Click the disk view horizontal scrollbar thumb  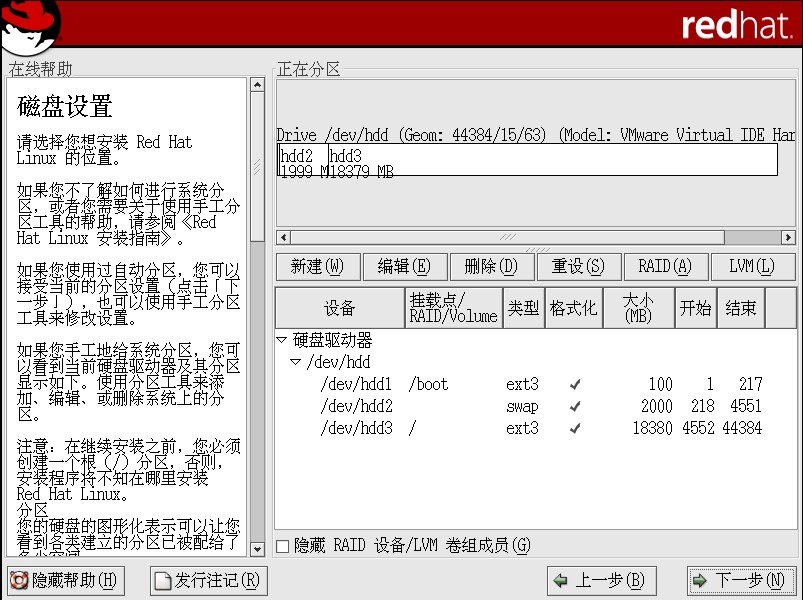click(508, 237)
